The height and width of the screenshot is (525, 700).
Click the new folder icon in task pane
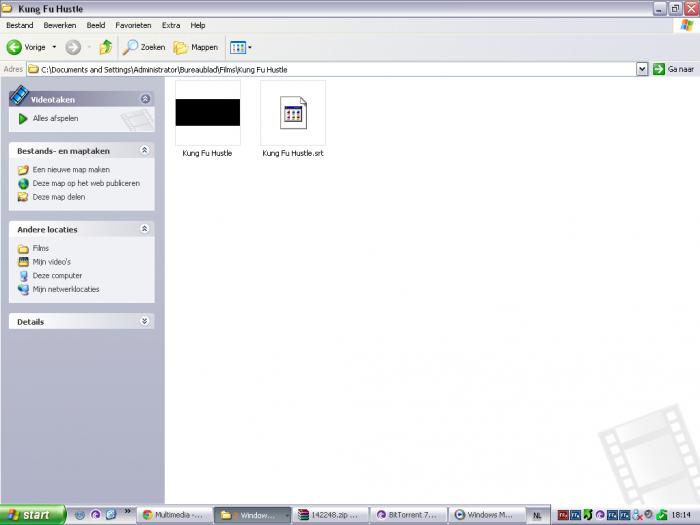(x=23, y=170)
